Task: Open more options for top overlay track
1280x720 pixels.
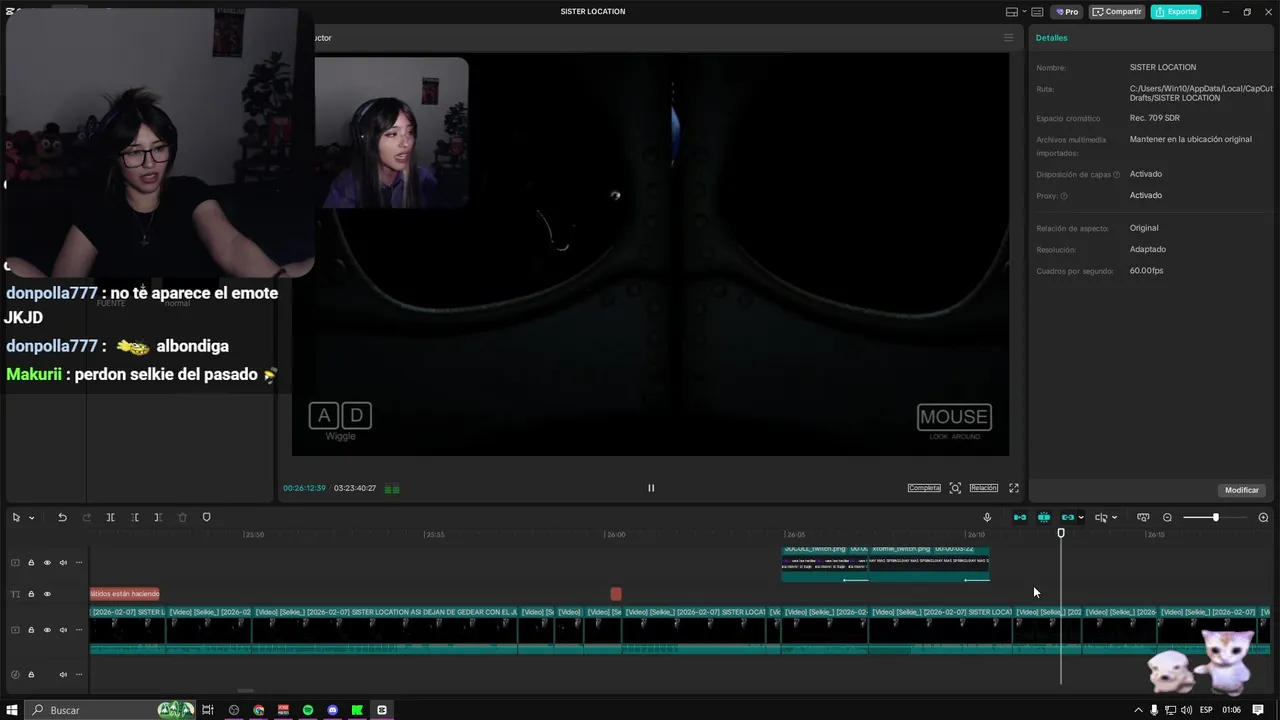Action: click(x=79, y=563)
